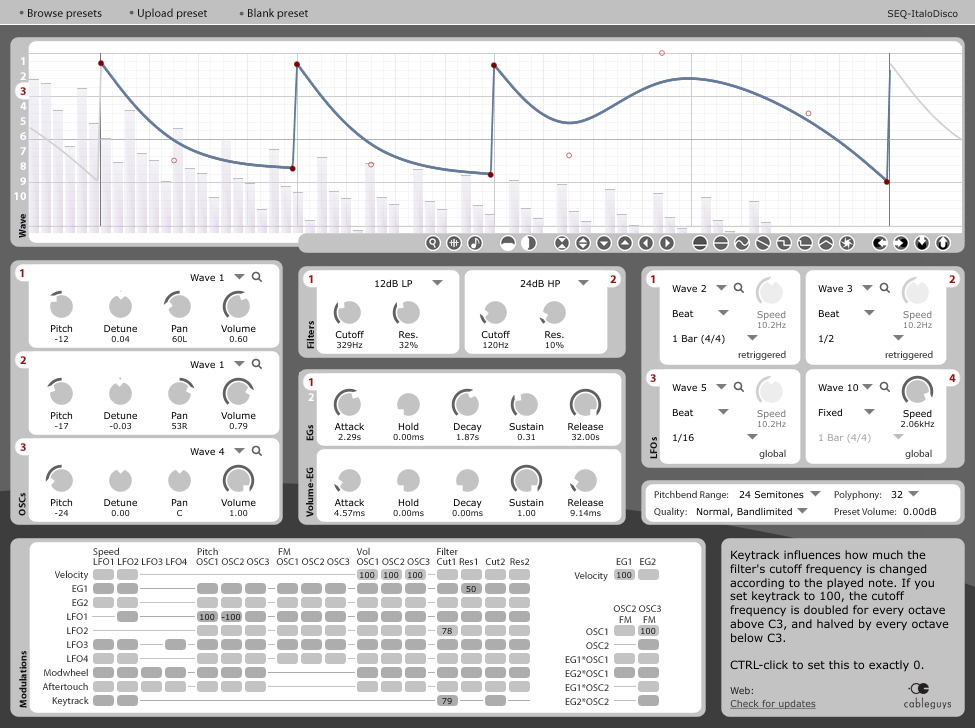Open wave search magnifier for LFO 1

739,288
